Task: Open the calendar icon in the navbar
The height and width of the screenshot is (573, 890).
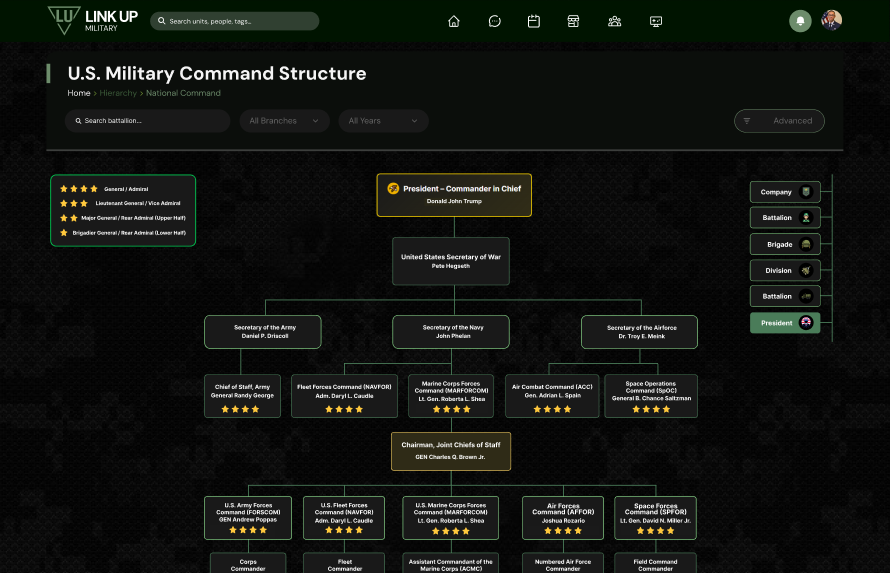Action: pos(534,21)
